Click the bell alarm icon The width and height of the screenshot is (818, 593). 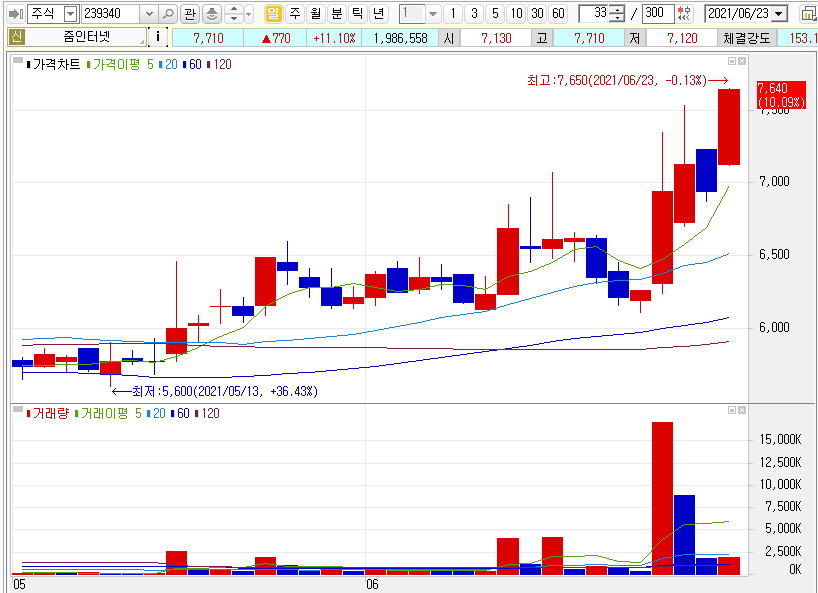click(x=211, y=14)
